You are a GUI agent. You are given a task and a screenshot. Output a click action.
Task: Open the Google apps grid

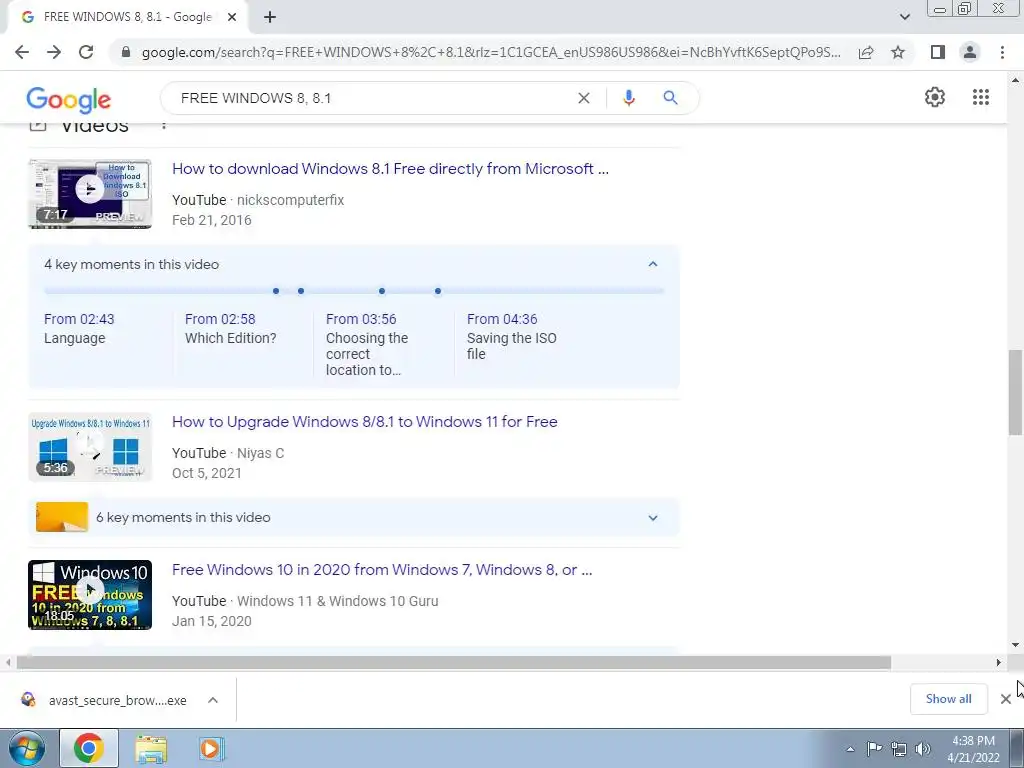pos(981,97)
